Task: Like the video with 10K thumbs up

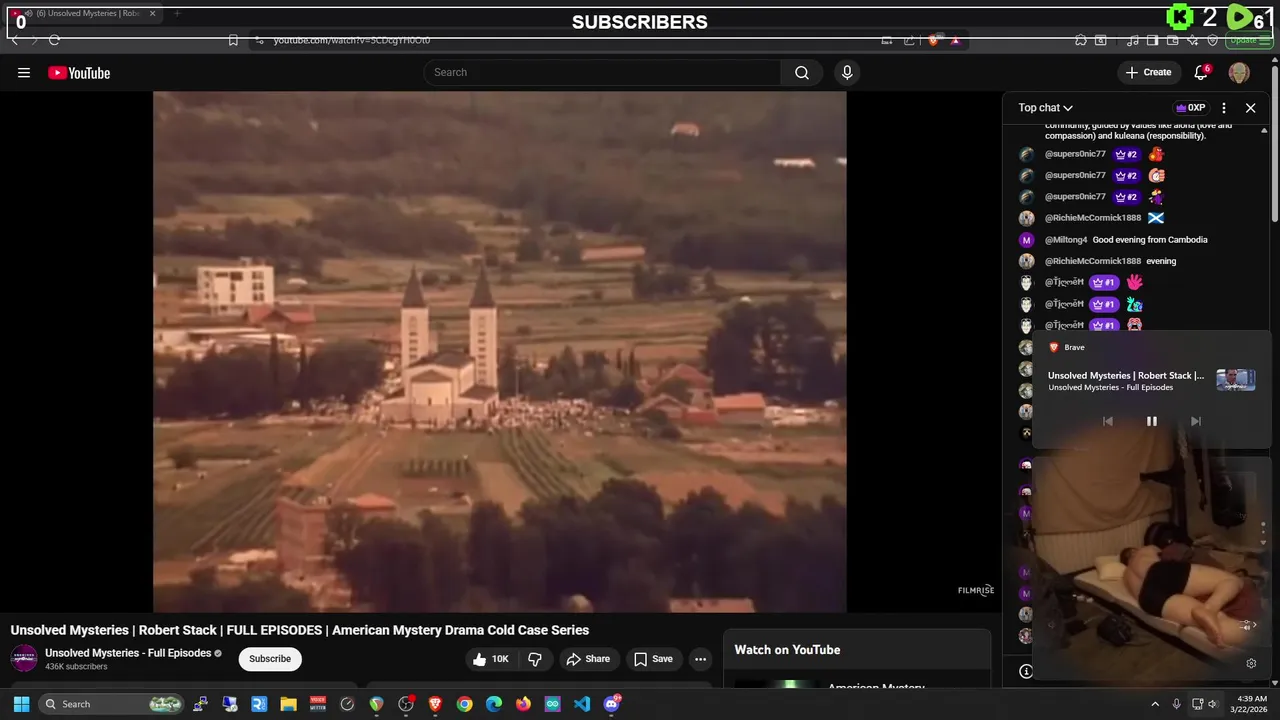Action: pyautogui.click(x=490, y=659)
